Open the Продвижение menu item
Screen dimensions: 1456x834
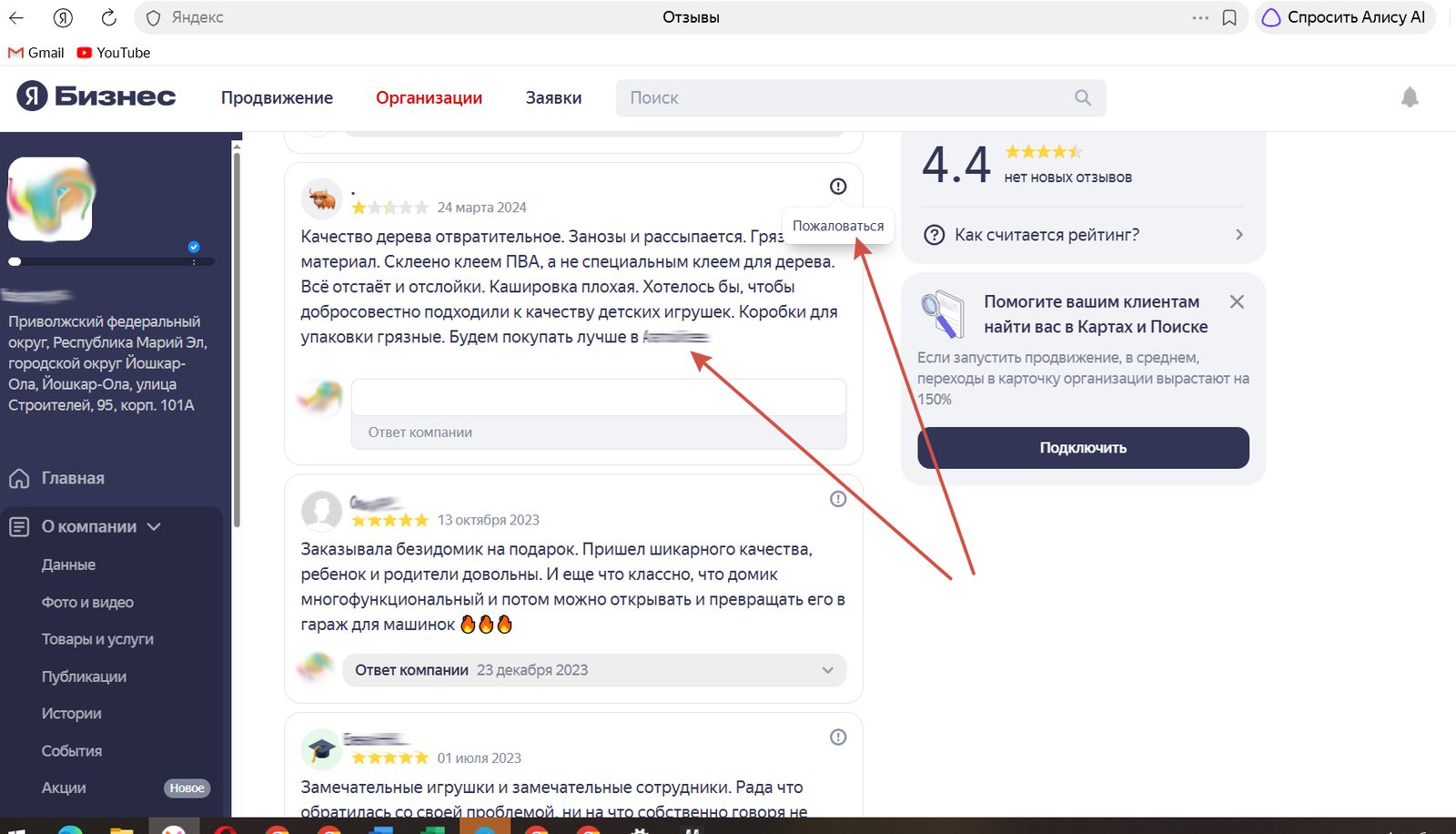pos(277,97)
